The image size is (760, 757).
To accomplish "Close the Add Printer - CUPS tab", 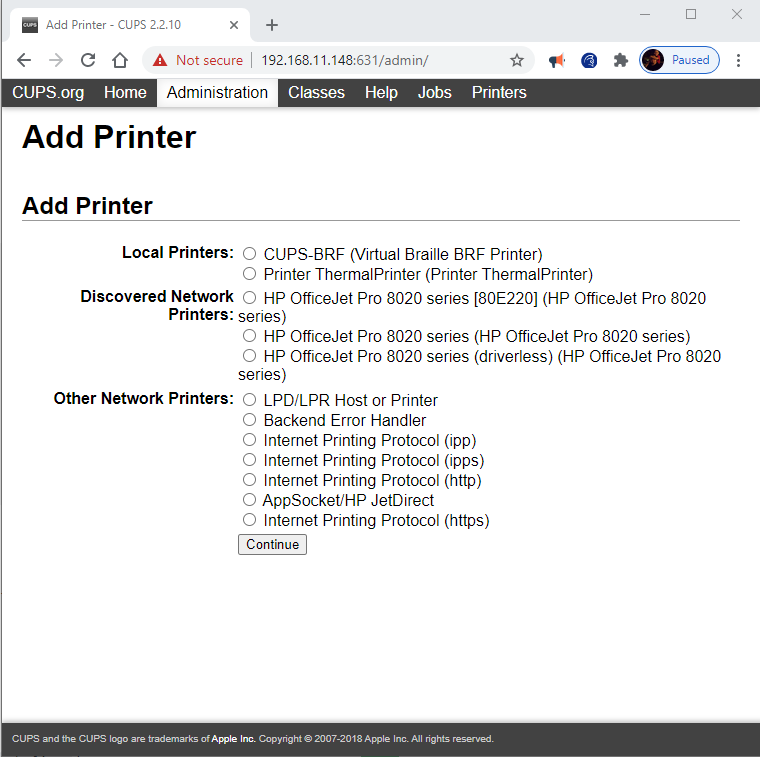I will point(234,25).
